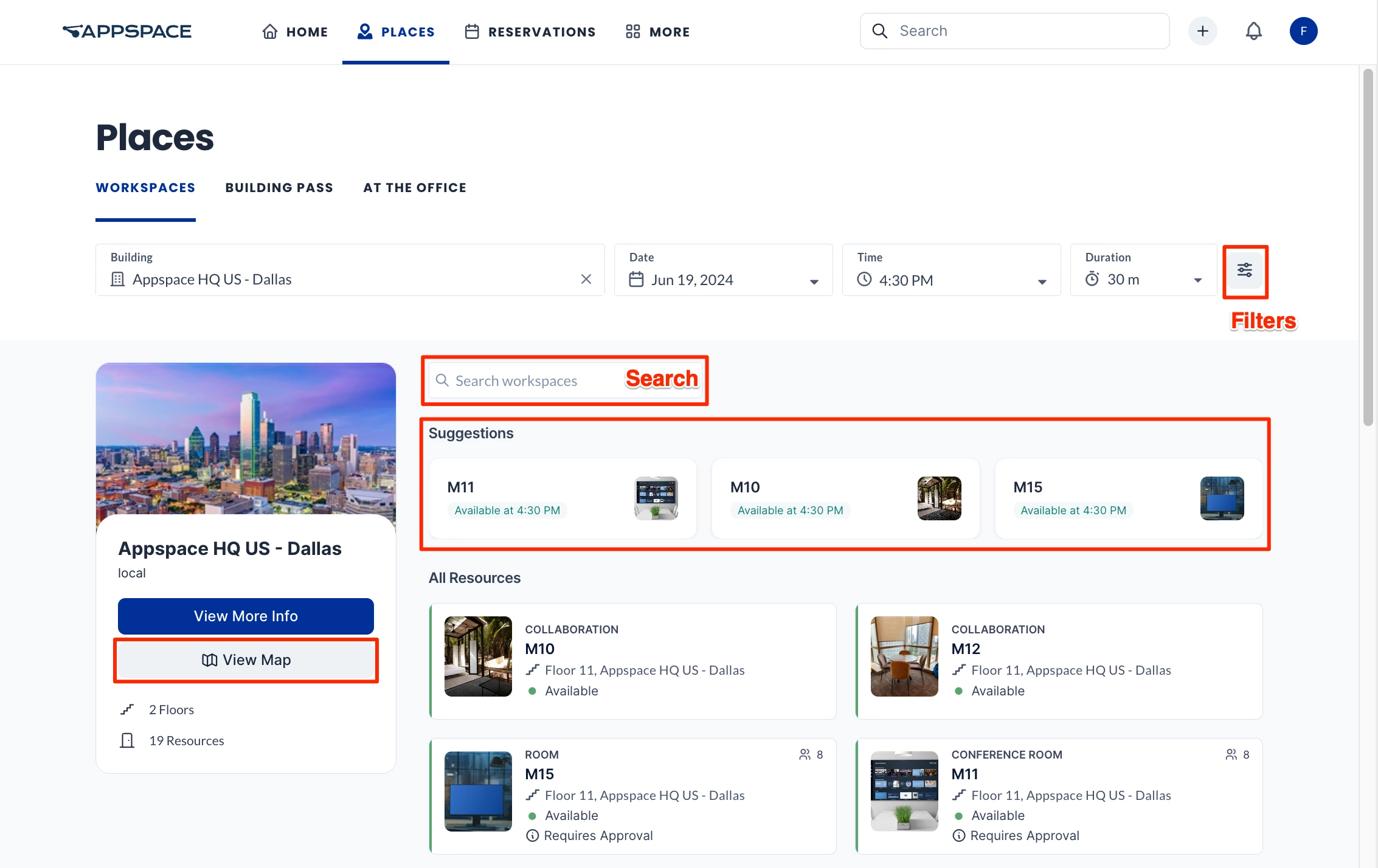Switch to the At The Office tab
The height and width of the screenshot is (868, 1378).
[415, 188]
